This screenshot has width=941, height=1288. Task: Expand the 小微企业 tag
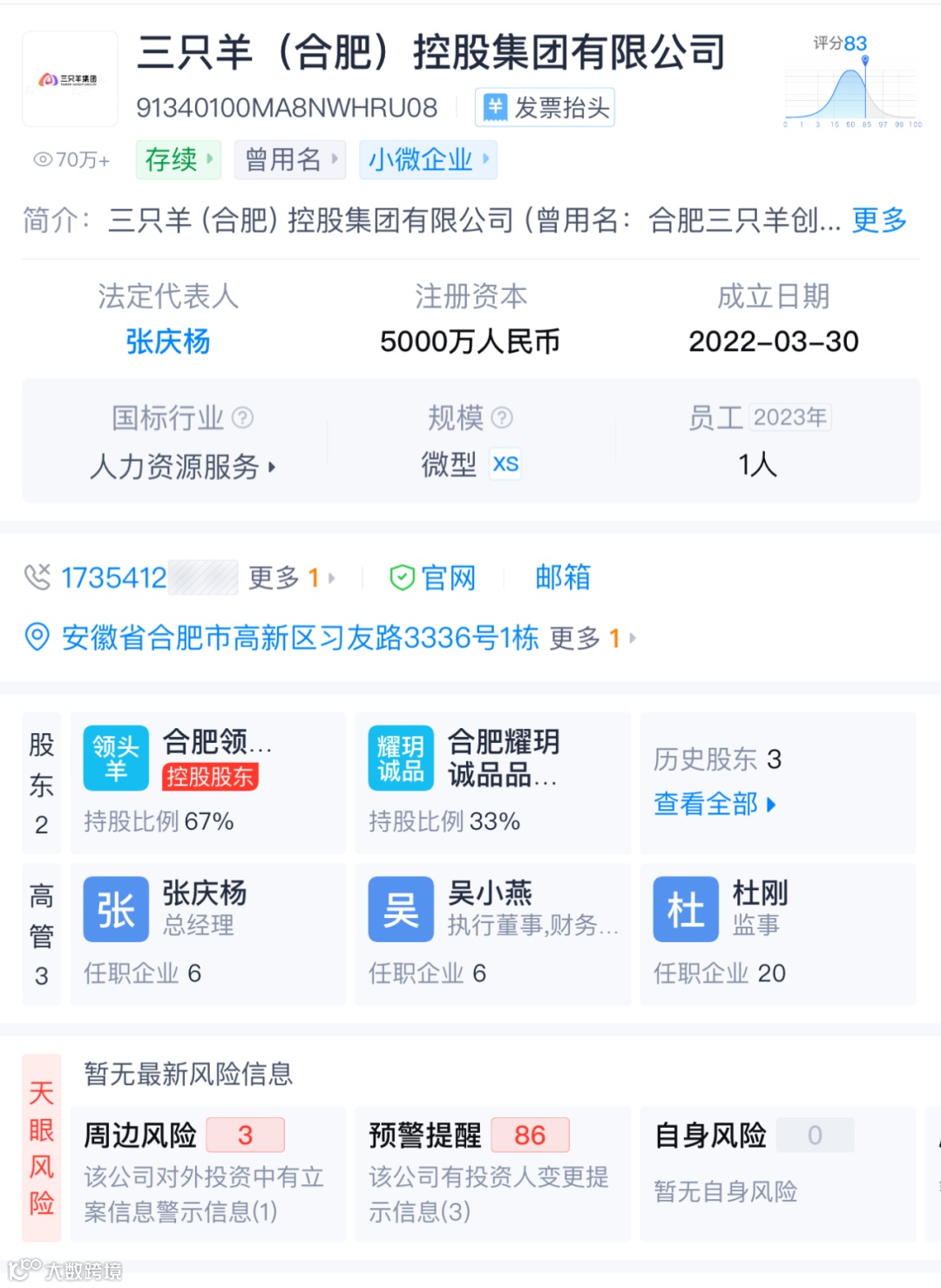click(428, 160)
